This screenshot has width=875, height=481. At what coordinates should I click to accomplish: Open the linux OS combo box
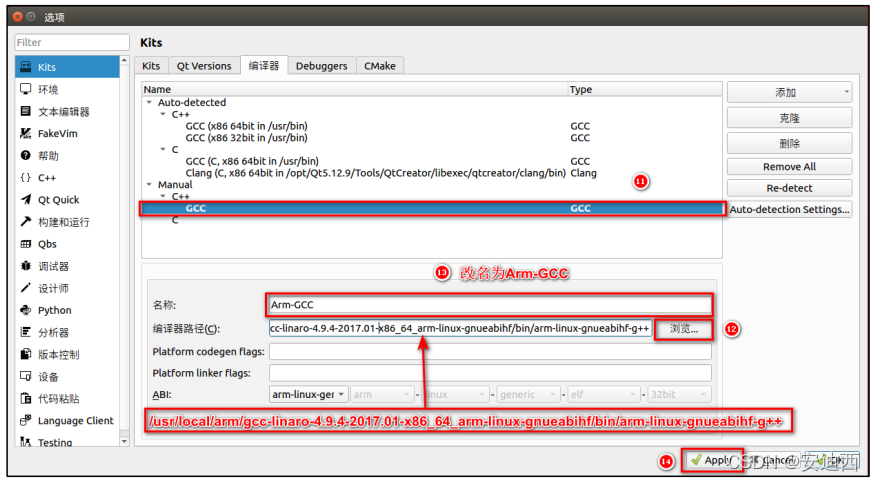[455, 395]
